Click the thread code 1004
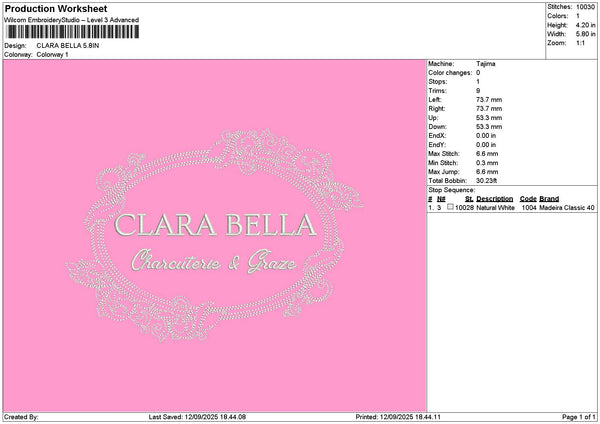 coord(529,208)
